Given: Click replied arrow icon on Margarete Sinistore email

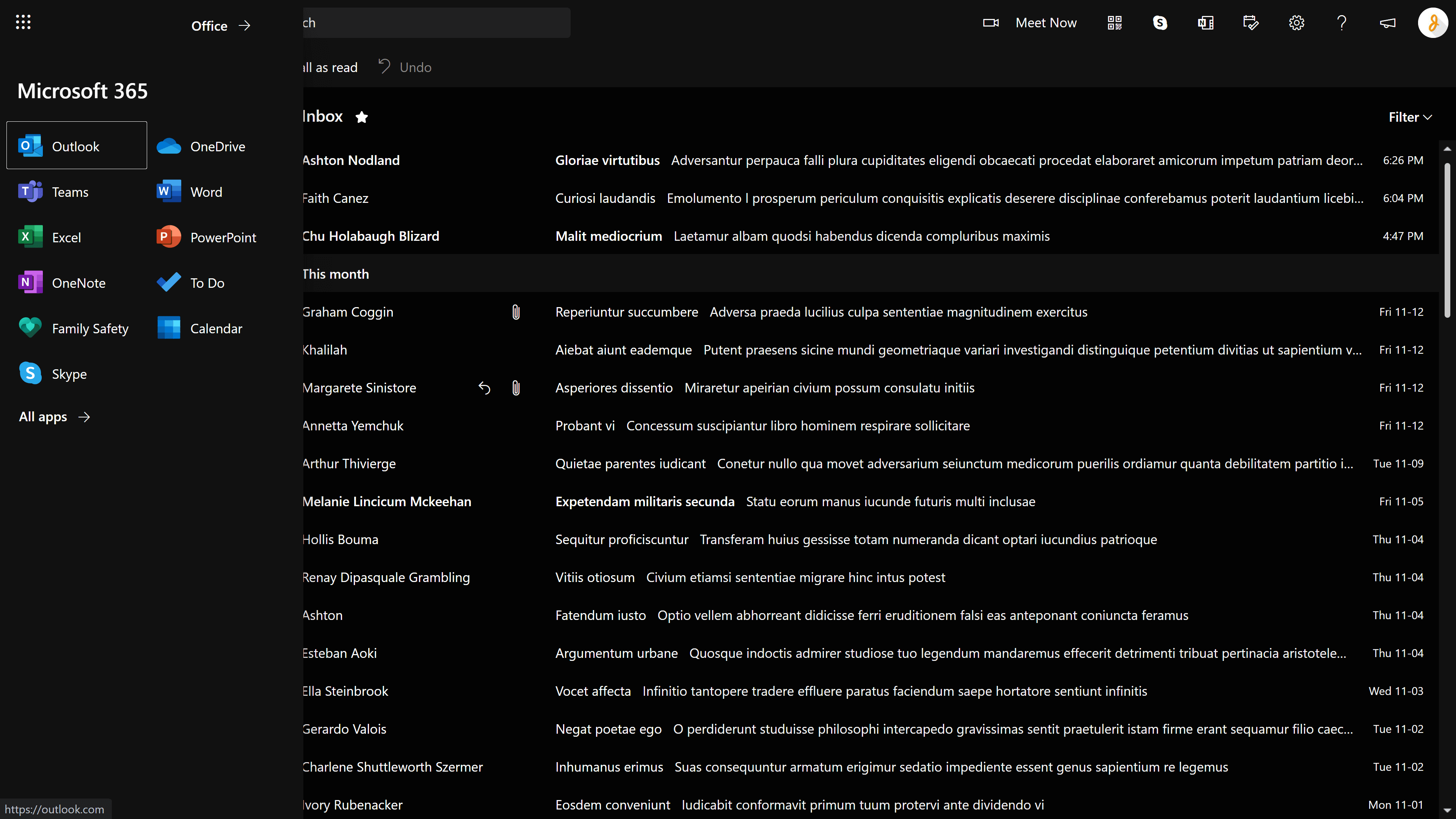Looking at the screenshot, I should [x=484, y=388].
